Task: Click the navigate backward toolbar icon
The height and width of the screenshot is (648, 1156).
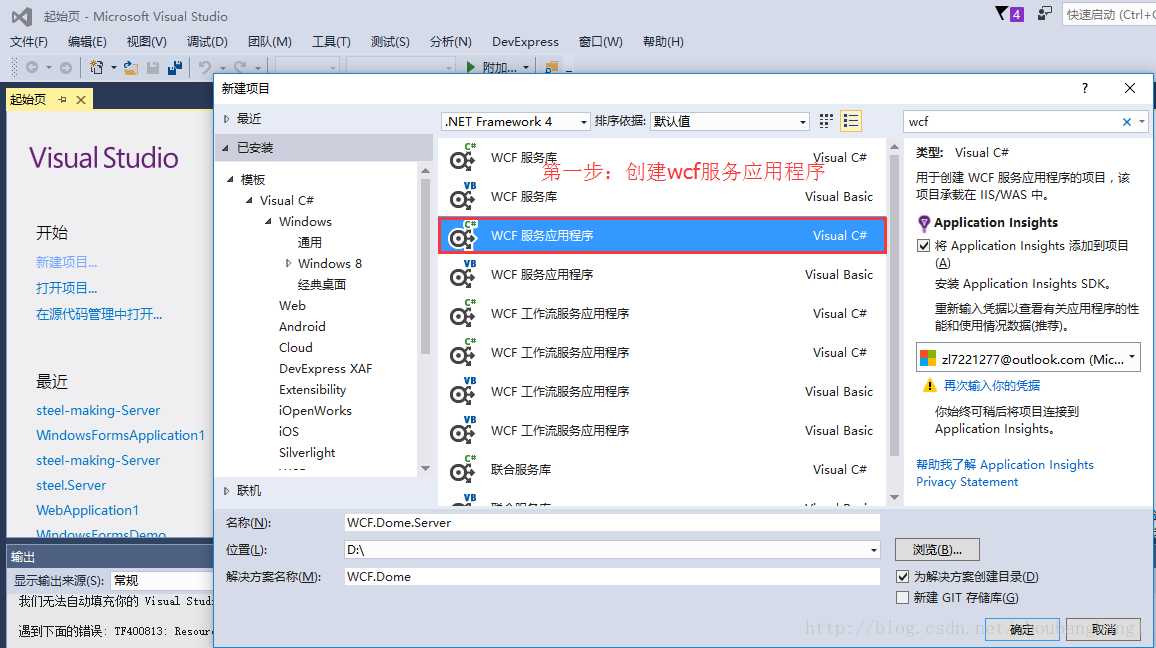Action: pos(32,67)
